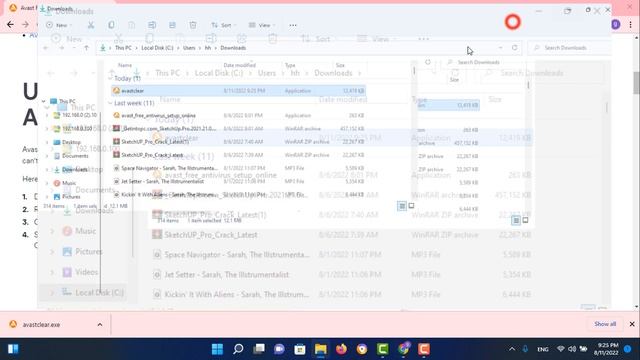Open the See more three-dot menu
The width and height of the screenshot is (640, 360).
coord(293,25)
